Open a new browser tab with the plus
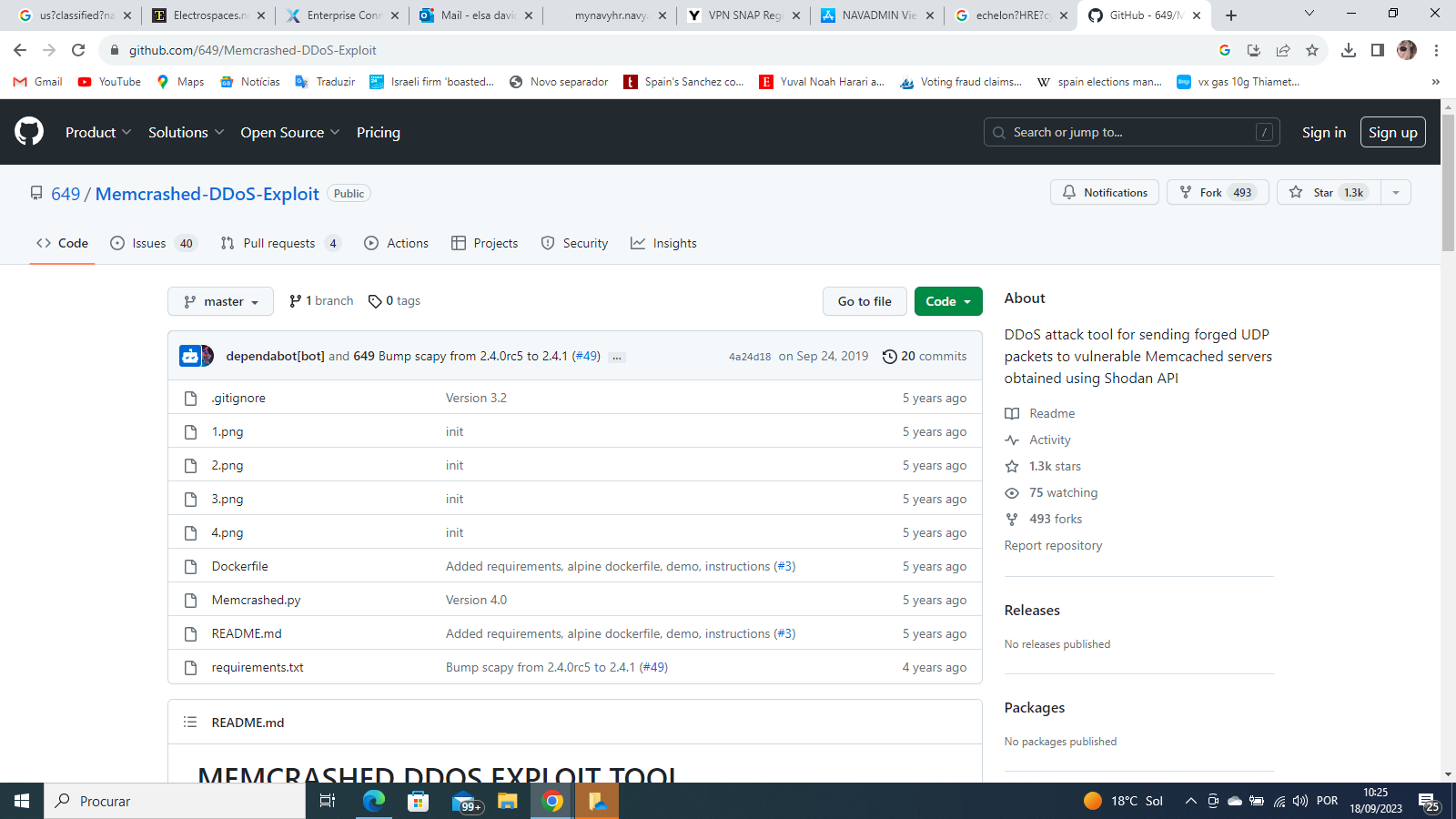Image resolution: width=1456 pixels, height=819 pixels. (x=1231, y=15)
